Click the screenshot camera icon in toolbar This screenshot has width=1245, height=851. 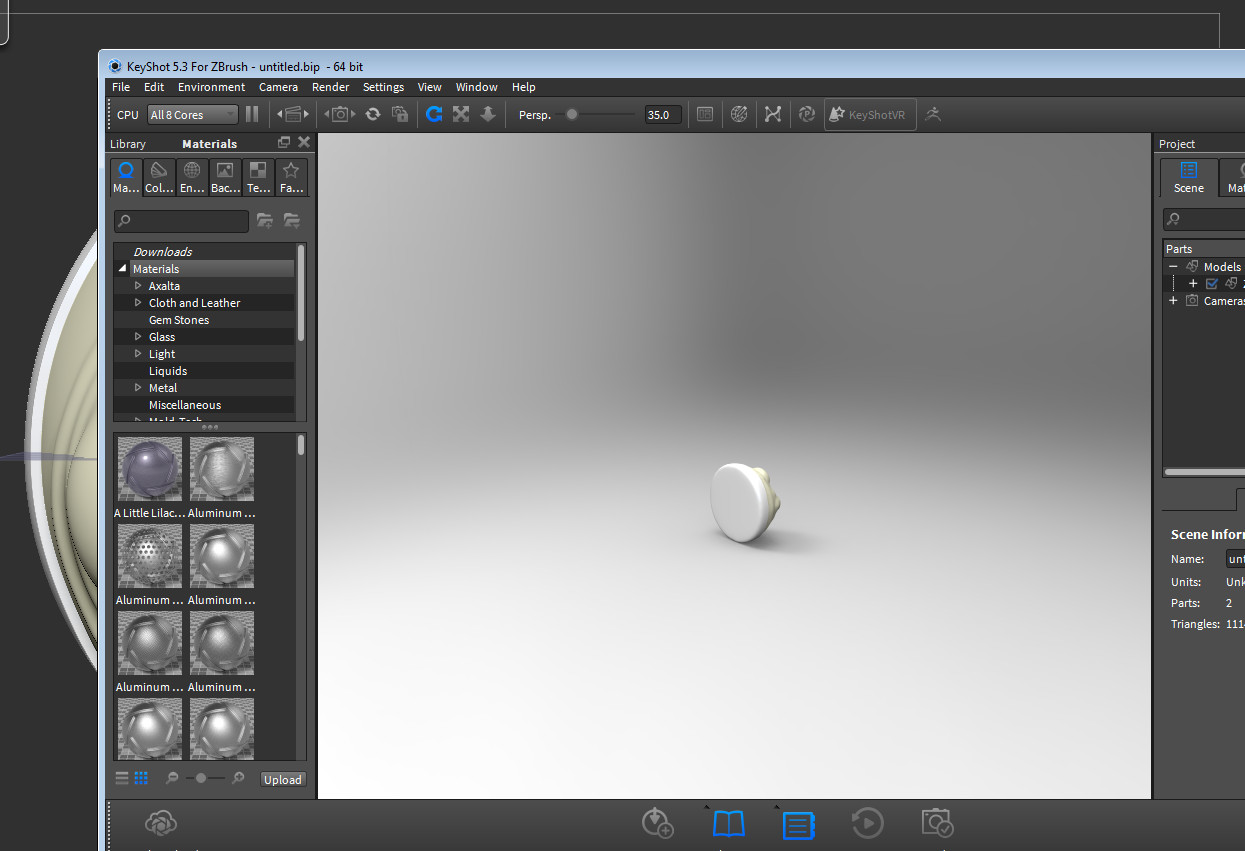339,114
